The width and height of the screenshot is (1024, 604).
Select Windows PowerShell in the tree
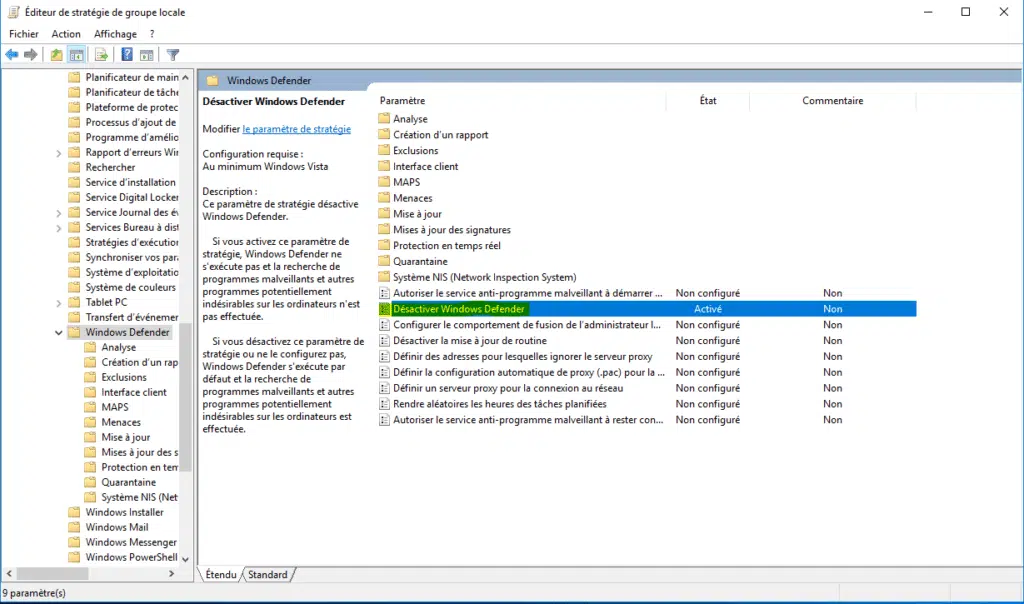point(131,558)
